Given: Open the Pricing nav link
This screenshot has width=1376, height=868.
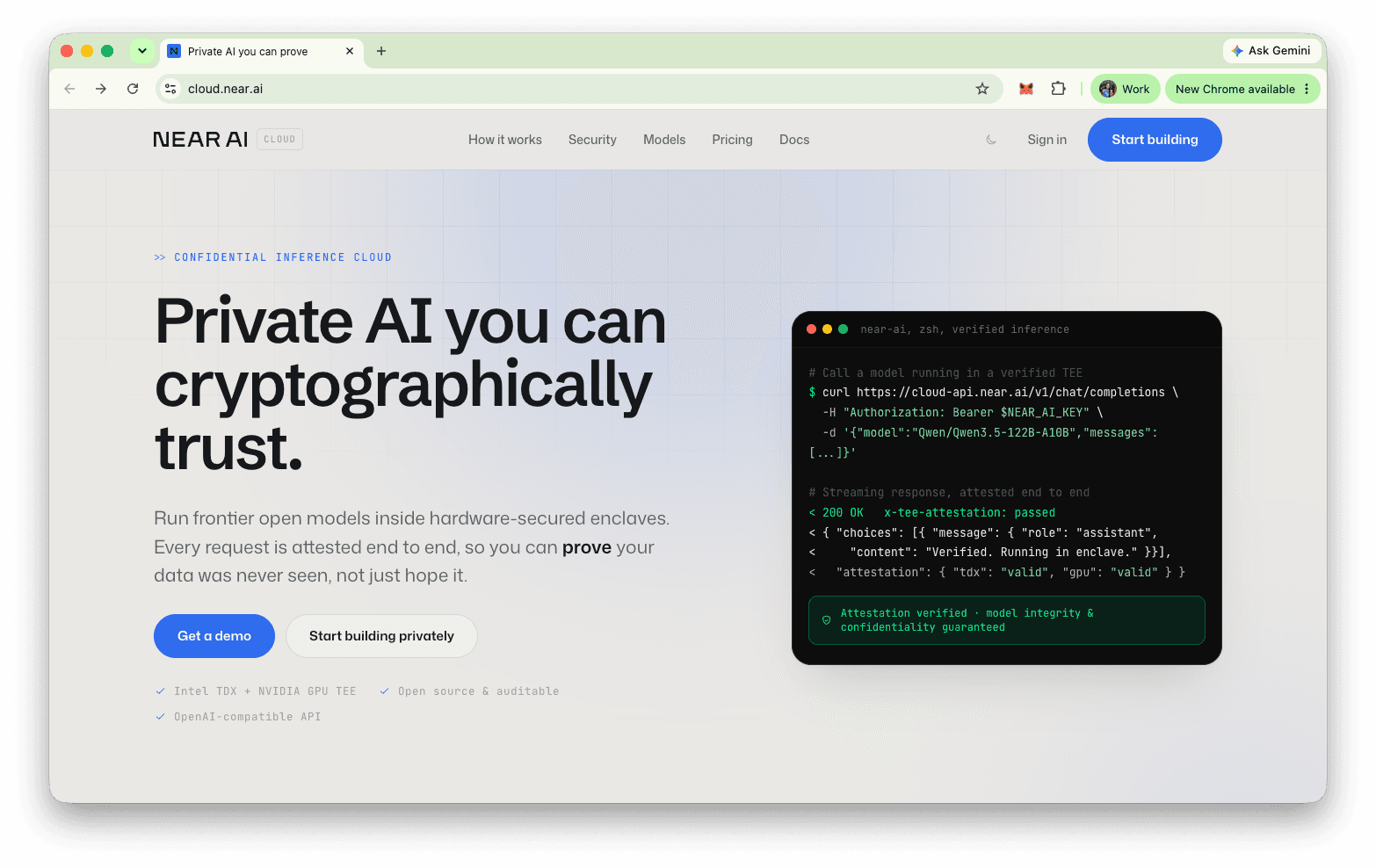Looking at the screenshot, I should [x=732, y=140].
